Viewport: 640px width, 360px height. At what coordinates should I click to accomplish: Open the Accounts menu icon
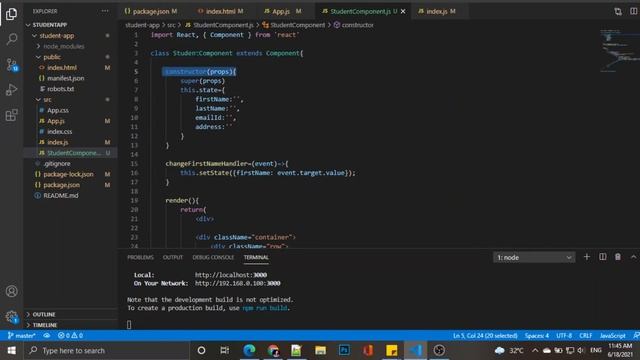(11, 291)
